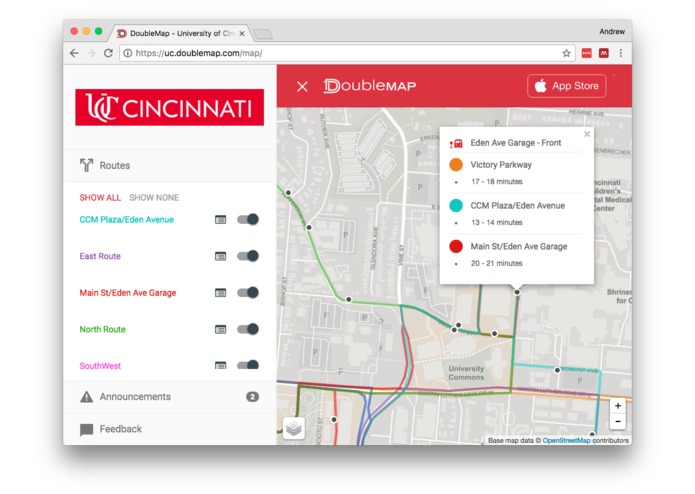This screenshot has height=494, width=695.
Task: Select the Main St/Eden Ave Garage route name in sidebar
Action: point(128,293)
